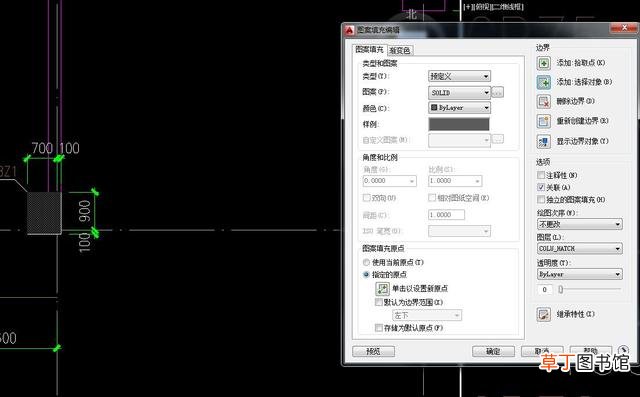Open the Type (类型) dropdown showing 预定义
640x397 pixels.
coord(459,76)
